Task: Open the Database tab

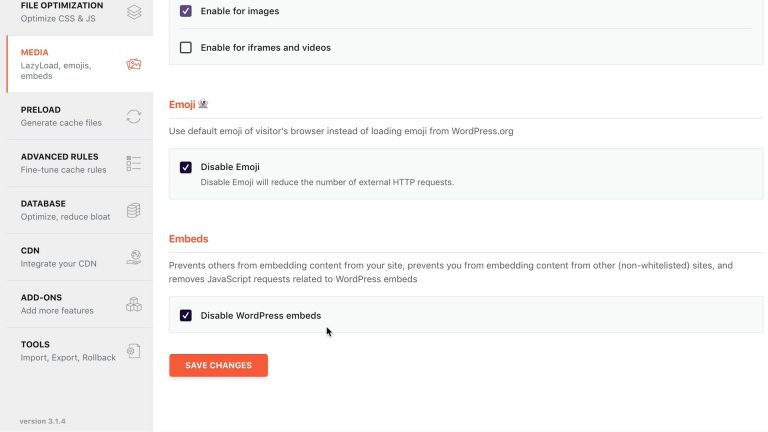Action: [x=80, y=210]
